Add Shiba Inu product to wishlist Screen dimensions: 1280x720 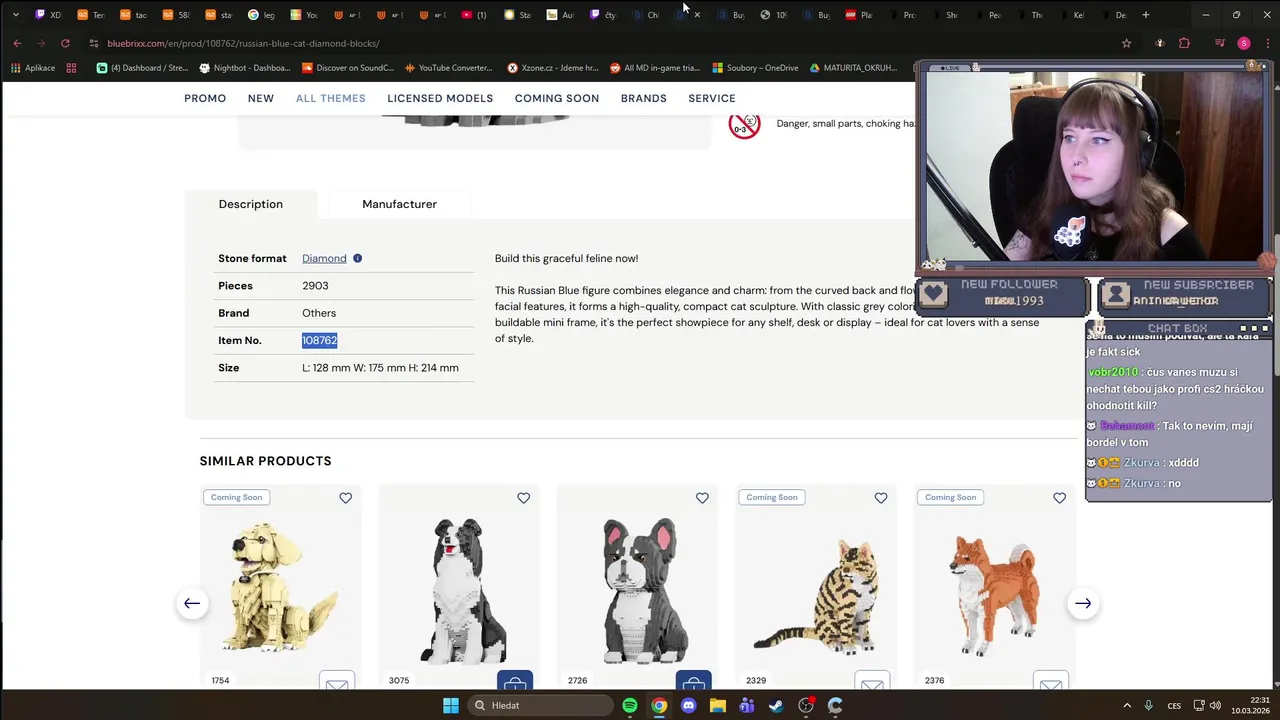pos(1059,498)
